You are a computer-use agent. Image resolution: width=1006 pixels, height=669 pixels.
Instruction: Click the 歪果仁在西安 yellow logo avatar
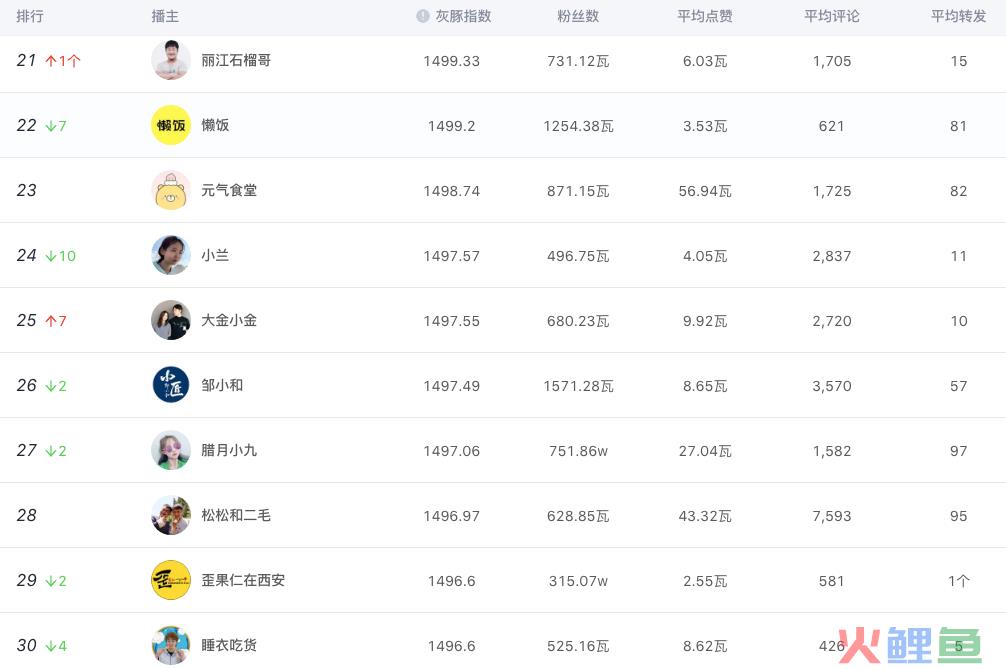tap(171, 580)
